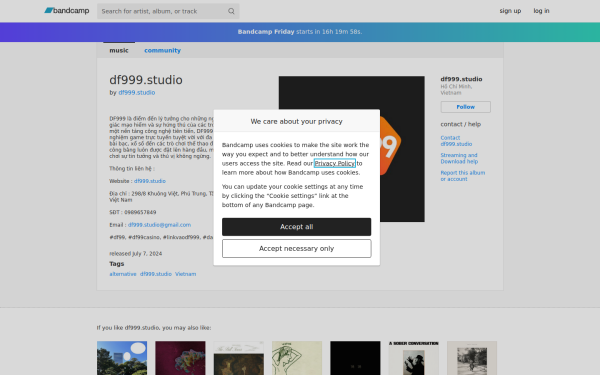Open the Privacy Policy link
This screenshot has height=375, width=600.
(x=334, y=163)
